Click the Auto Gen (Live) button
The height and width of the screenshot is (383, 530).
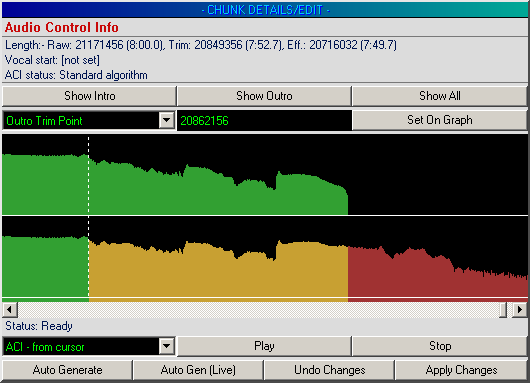(198, 370)
